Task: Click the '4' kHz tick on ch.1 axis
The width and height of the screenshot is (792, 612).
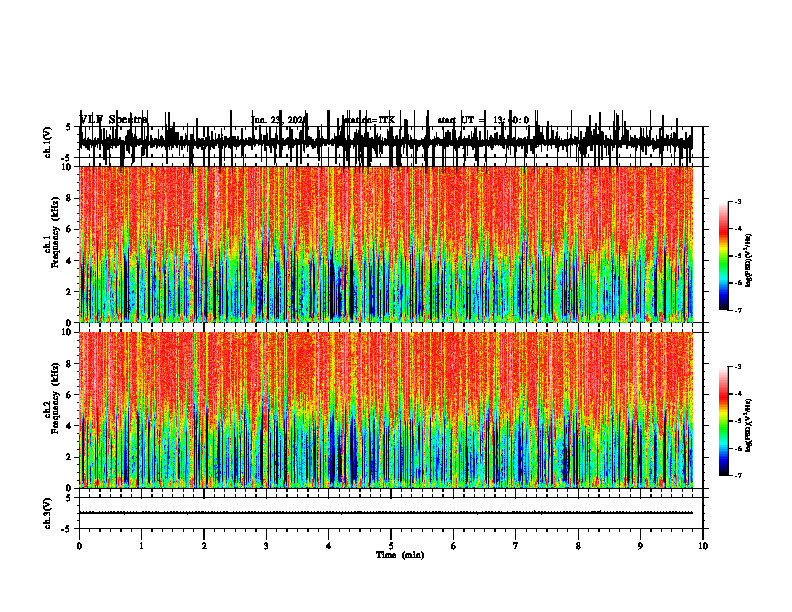Action: tap(70, 261)
